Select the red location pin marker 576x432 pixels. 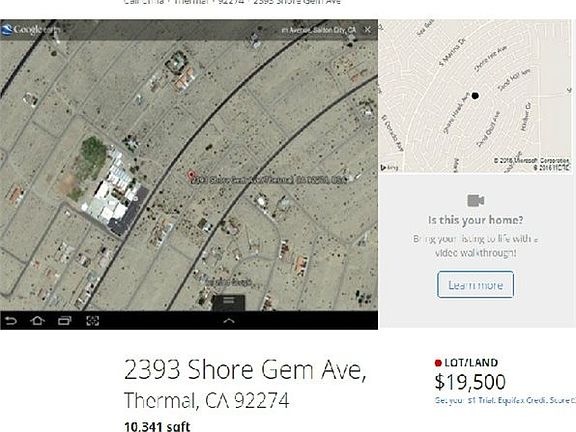(191, 175)
